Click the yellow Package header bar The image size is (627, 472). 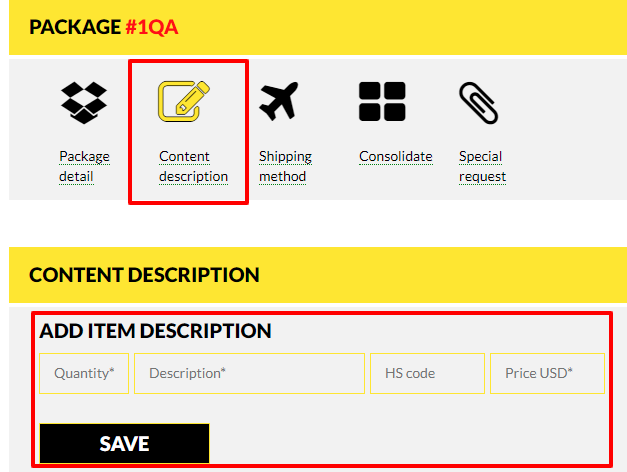click(318, 27)
